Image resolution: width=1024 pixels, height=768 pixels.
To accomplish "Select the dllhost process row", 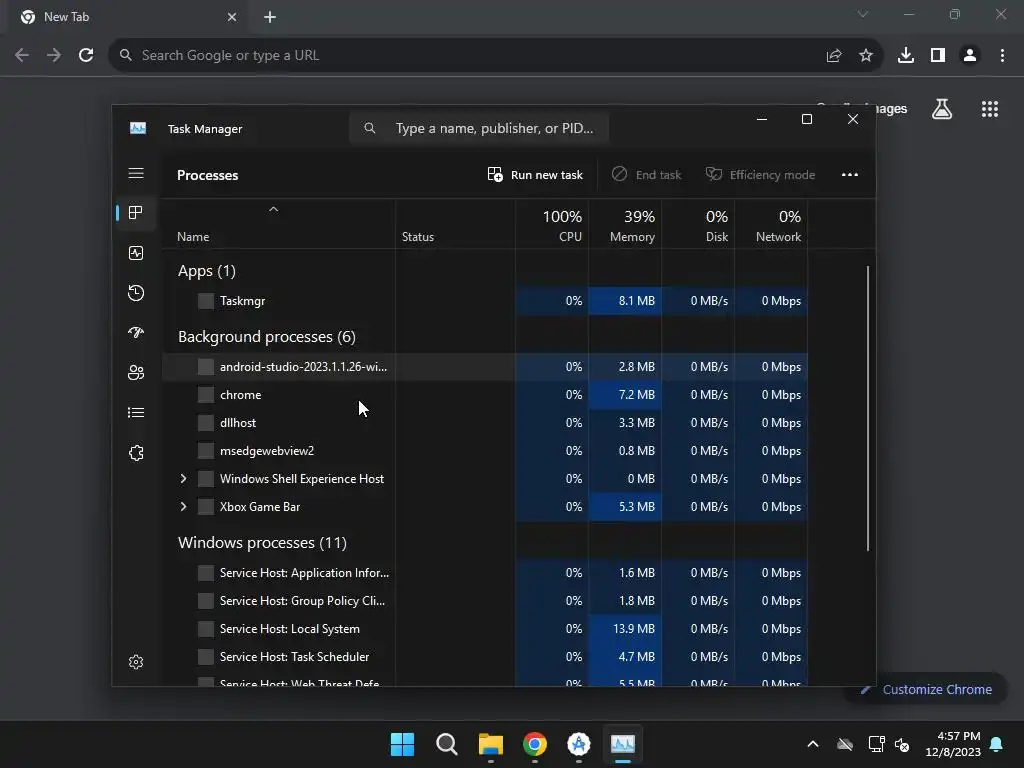I will coord(485,423).
